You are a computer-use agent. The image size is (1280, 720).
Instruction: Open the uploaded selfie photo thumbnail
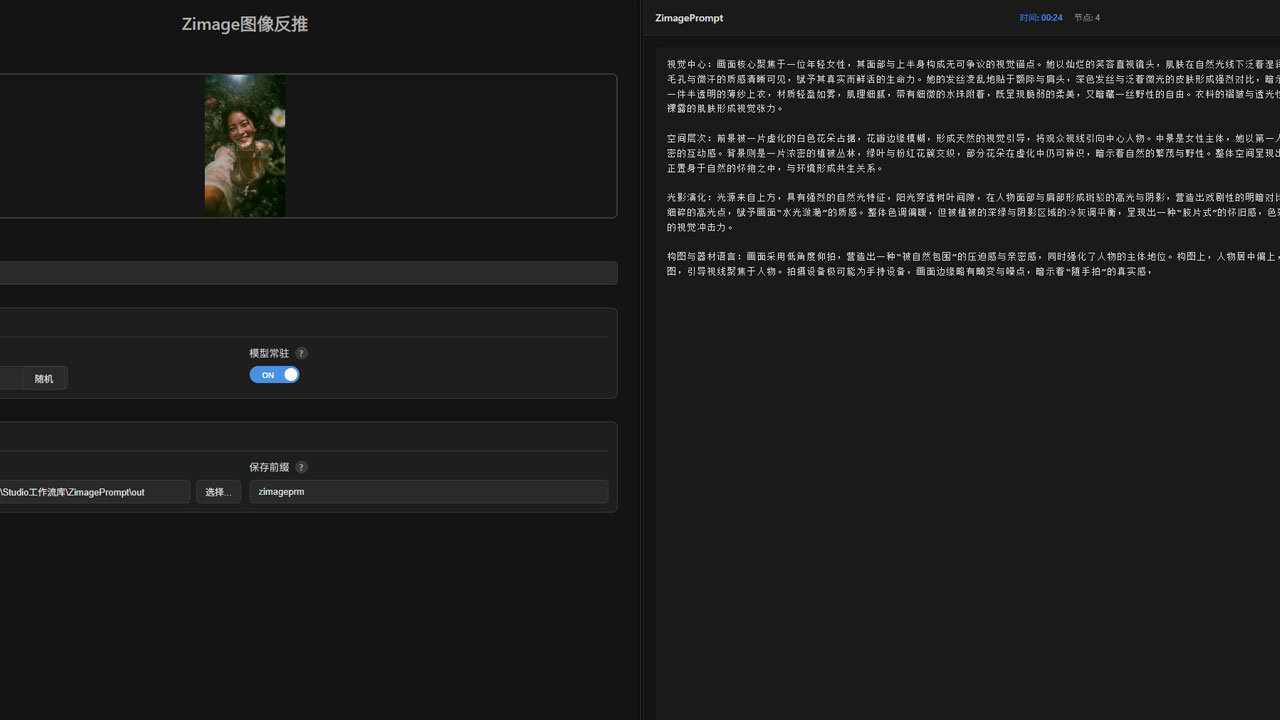pos(244,145)
